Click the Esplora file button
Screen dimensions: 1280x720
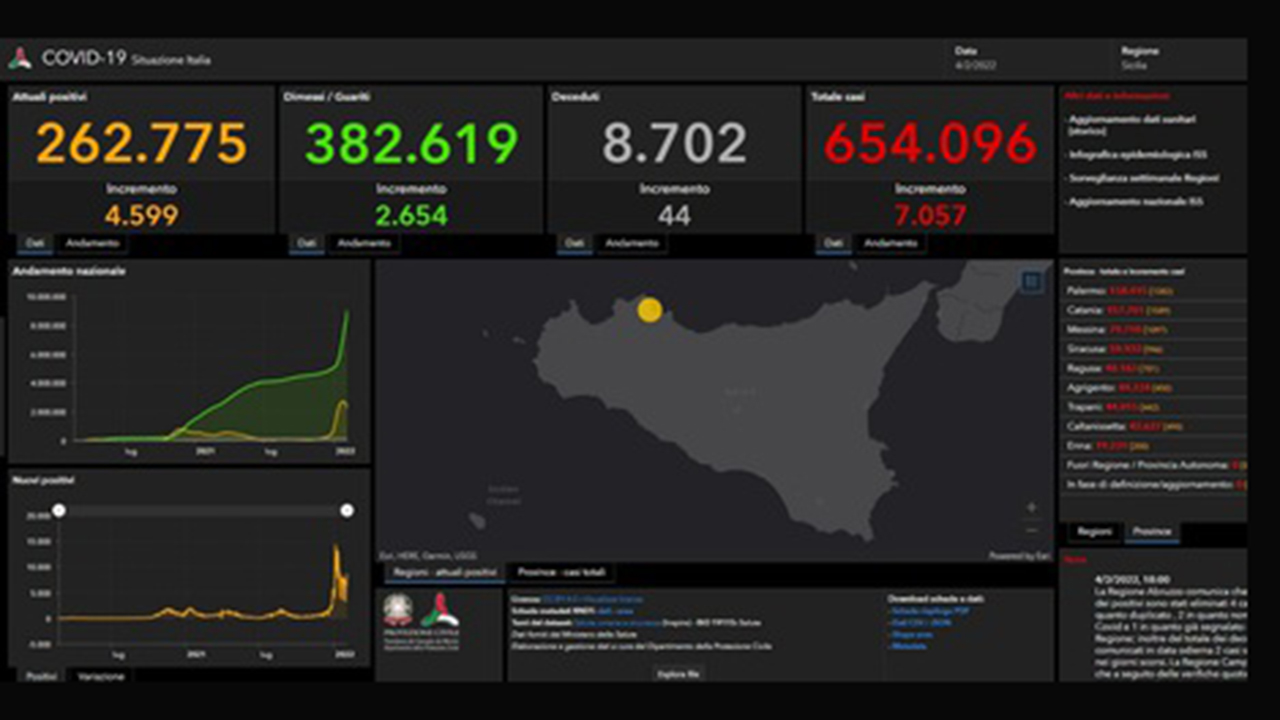coord(679,674)
